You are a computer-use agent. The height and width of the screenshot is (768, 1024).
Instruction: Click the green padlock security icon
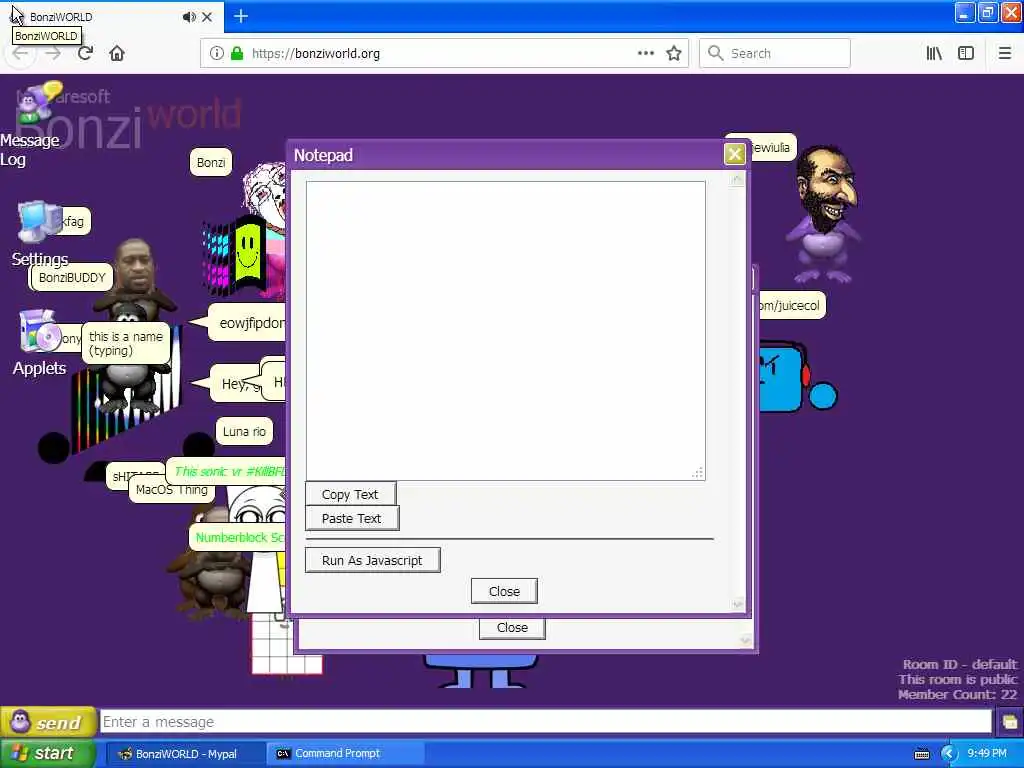[x=236, y=54]
